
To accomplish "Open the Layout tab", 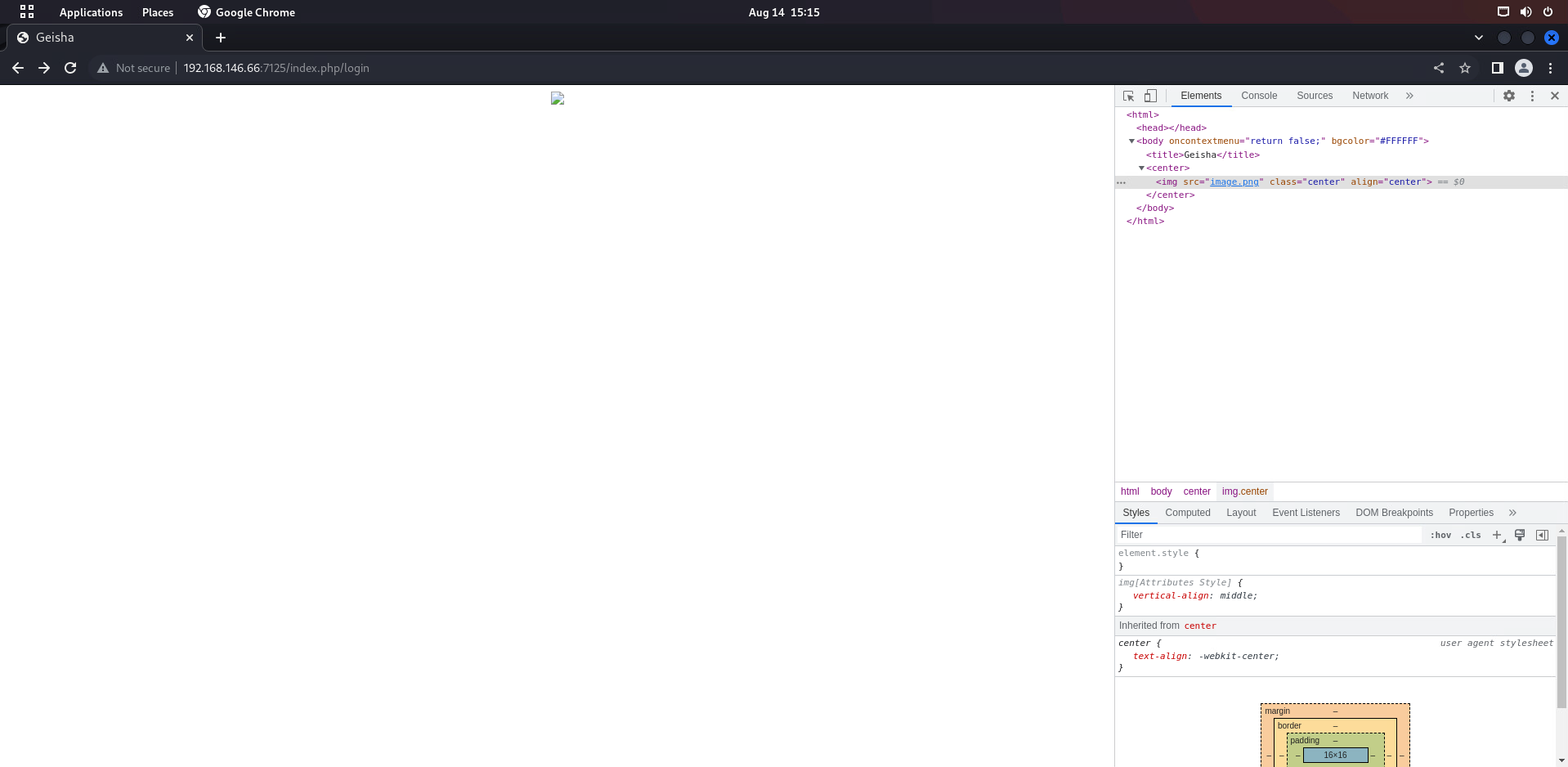I will [1241, 513].
